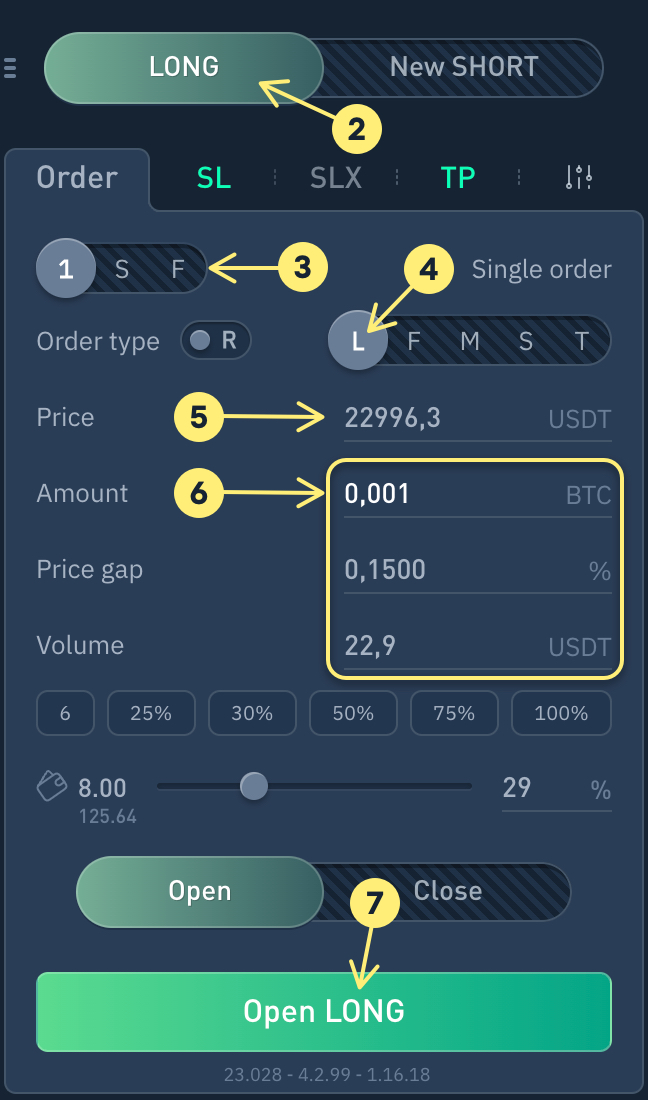Switch to the SL tab
The width and height of the screenshot is (648, 1100).
[x=214, y=178]
